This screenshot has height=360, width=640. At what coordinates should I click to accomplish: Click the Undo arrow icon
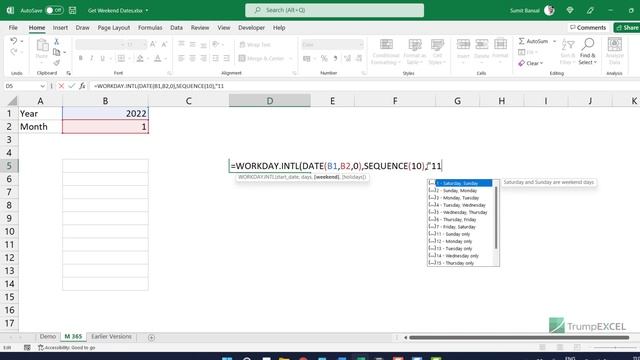click(13, 41)
